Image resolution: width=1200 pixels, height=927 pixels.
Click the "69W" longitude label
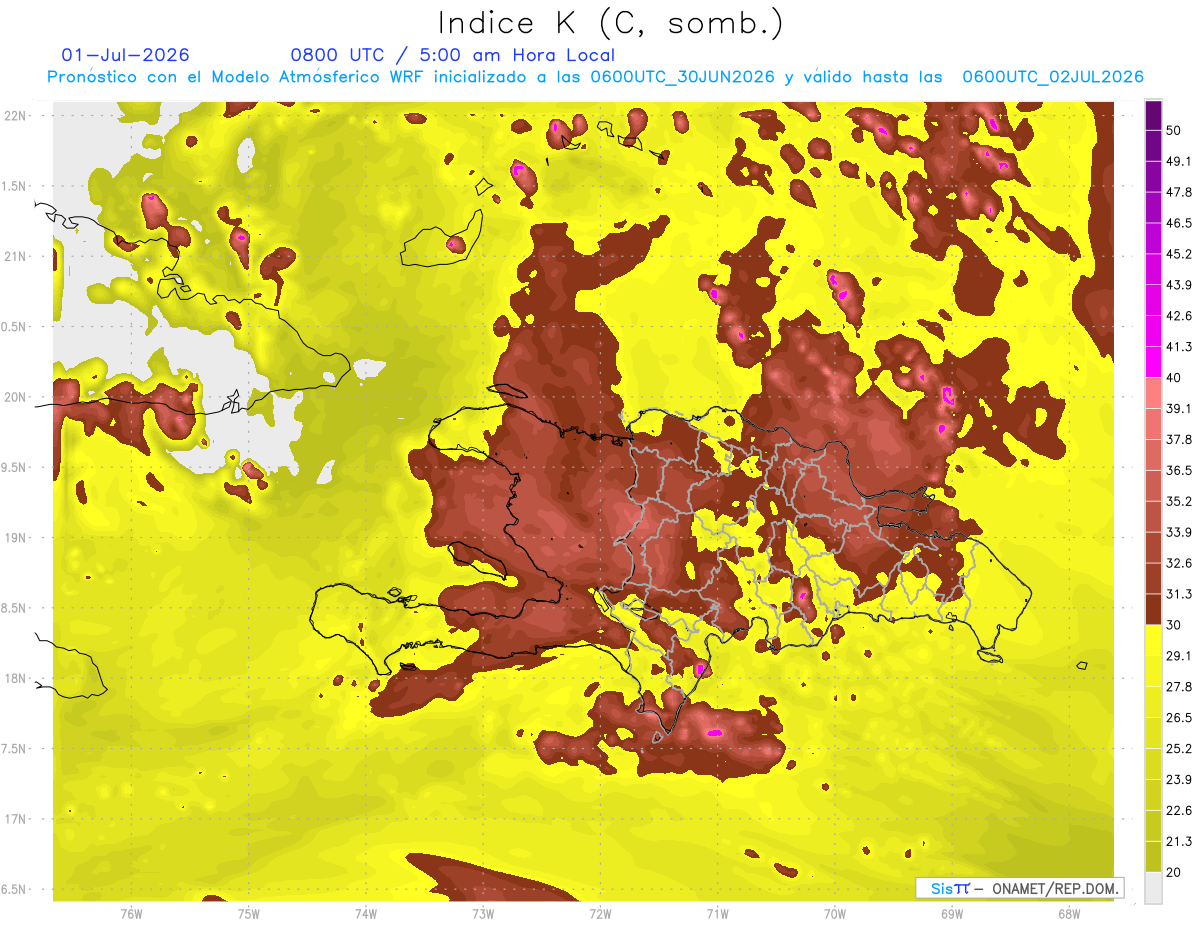pyautogui.click(x=952, y=913)
